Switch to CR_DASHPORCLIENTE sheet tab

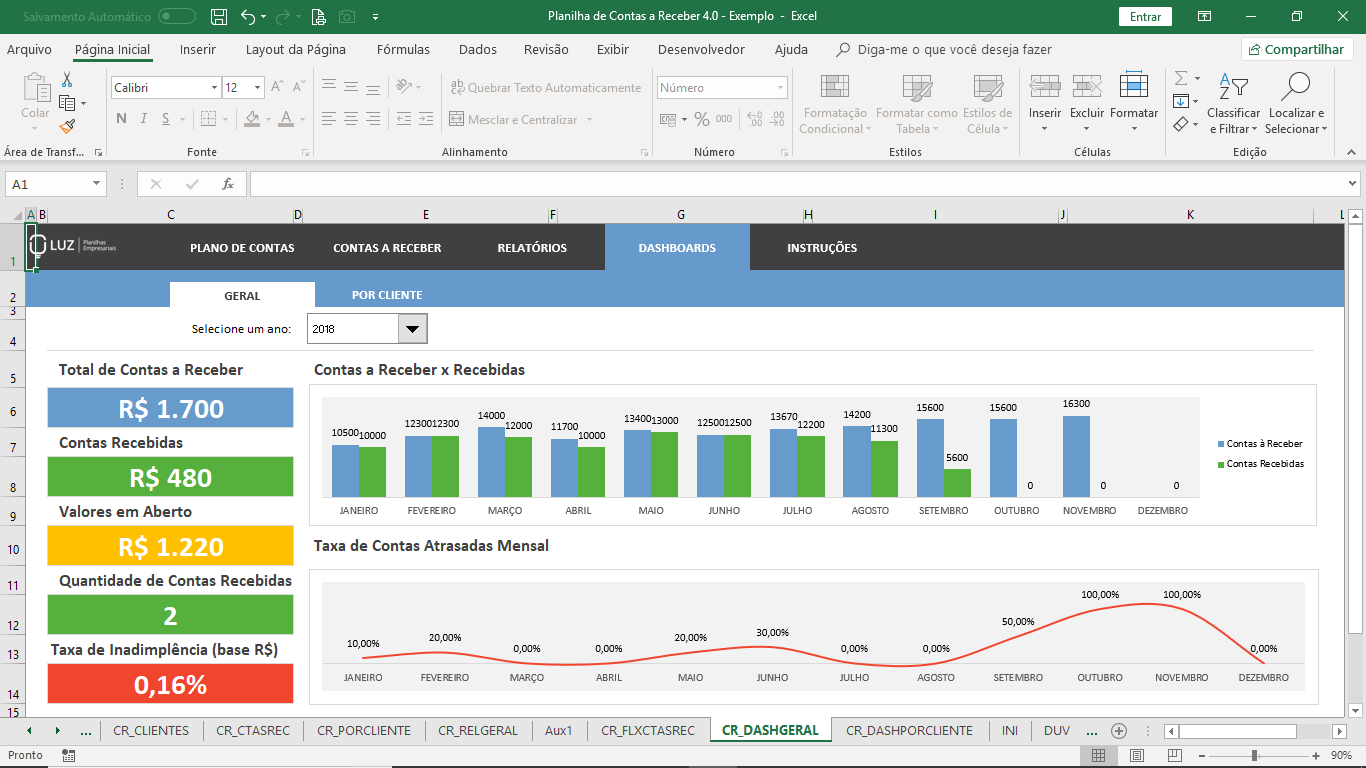point(909,731)
